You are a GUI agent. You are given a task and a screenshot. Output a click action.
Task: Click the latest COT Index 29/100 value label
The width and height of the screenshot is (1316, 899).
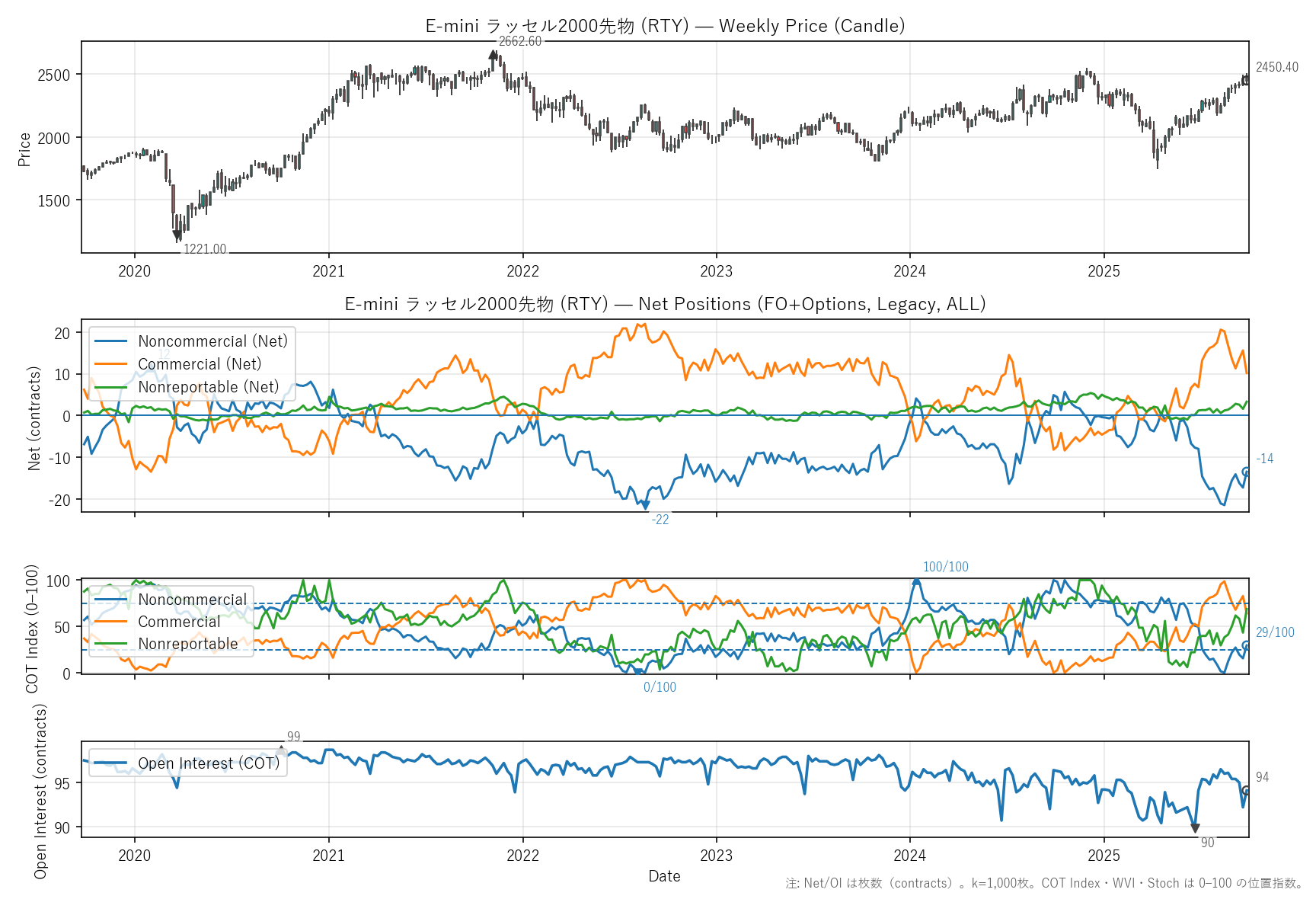(x=1274, y=632)
